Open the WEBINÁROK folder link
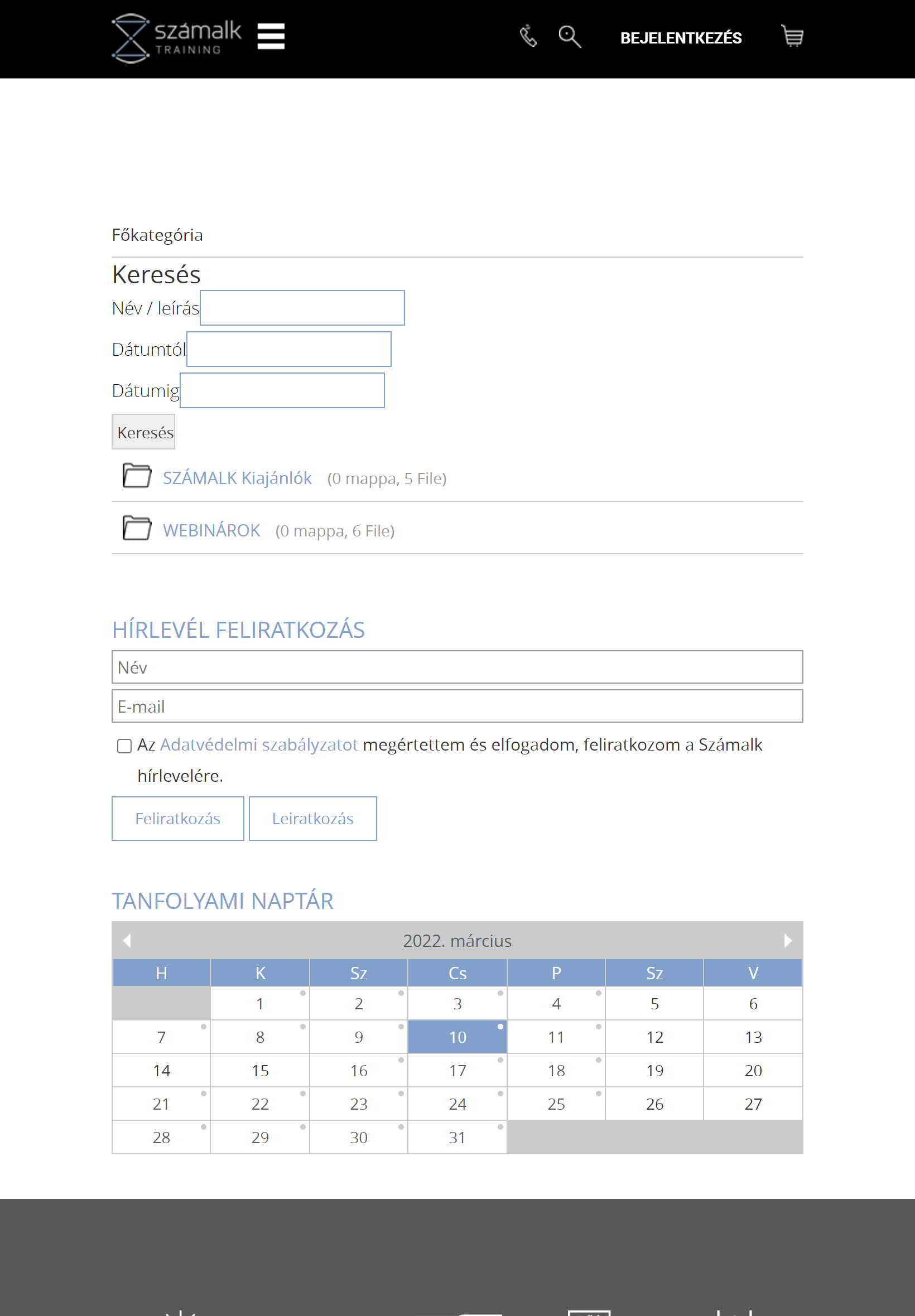Screen dimensions: 915x1316 click(211, 530)
